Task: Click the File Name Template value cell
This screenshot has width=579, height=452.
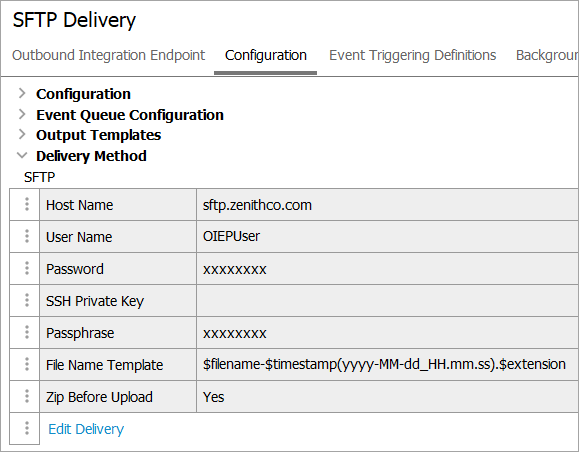Action: (x=388, y=364)
